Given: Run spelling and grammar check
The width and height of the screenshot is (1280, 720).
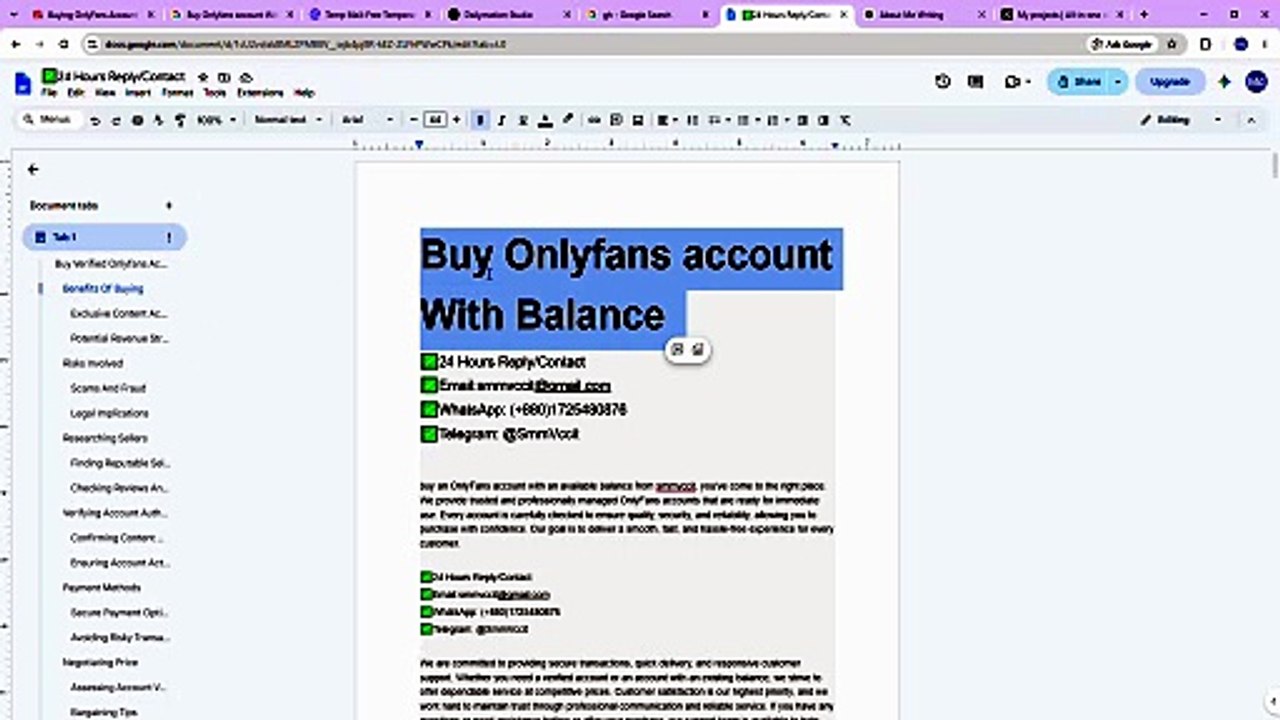Looking at the screenshot, I should point(159,120).
